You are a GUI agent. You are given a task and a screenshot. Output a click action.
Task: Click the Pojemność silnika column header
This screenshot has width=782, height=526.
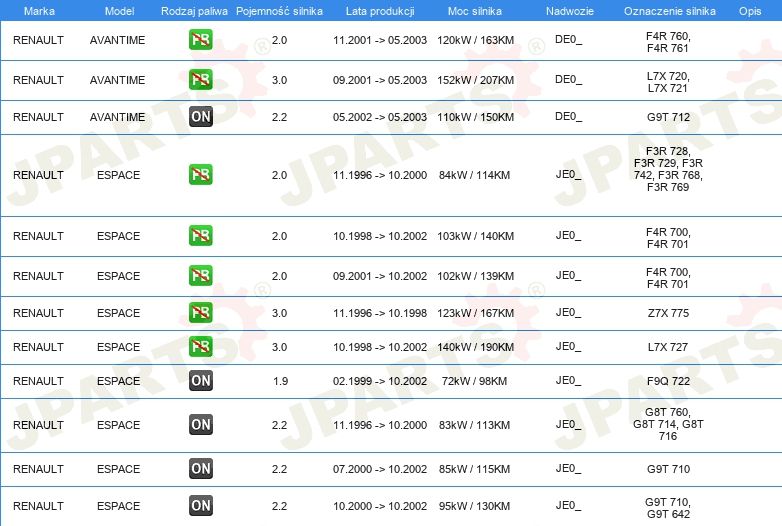pyautogui.click(x=279, y=11)
